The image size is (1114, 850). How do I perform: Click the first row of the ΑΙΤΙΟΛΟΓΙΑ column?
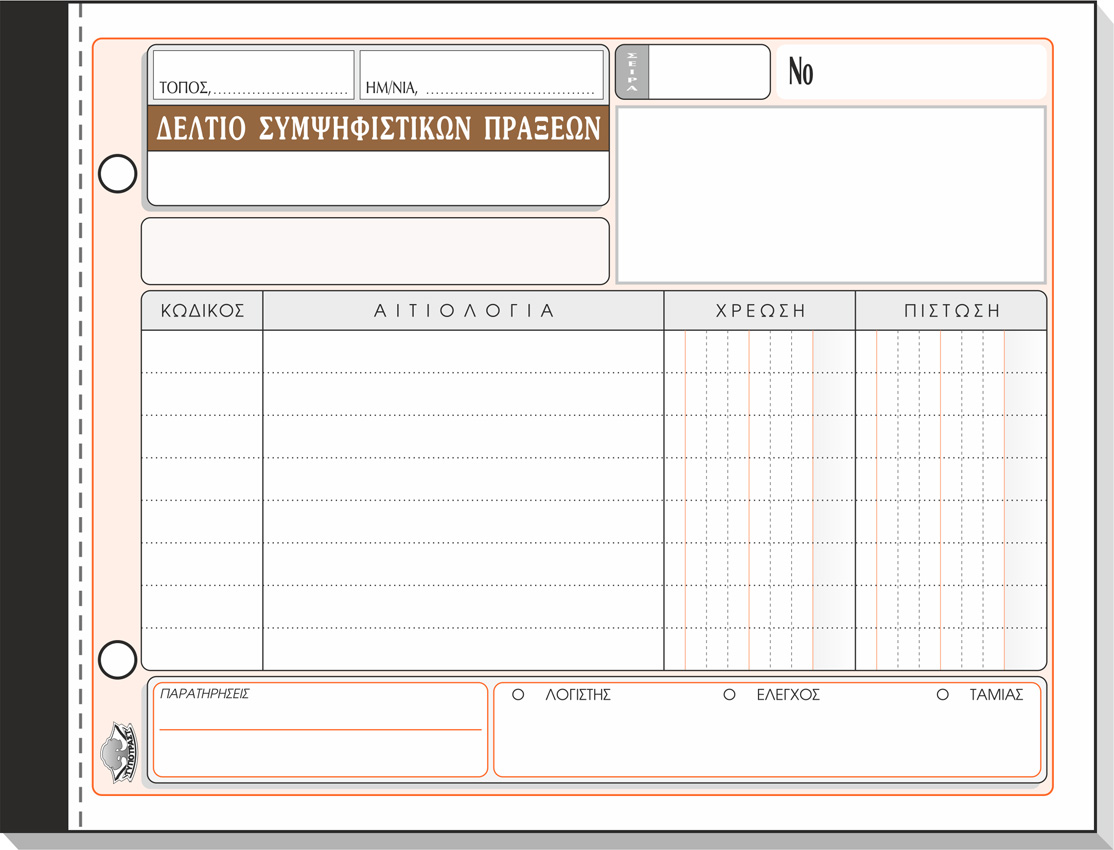463,352
